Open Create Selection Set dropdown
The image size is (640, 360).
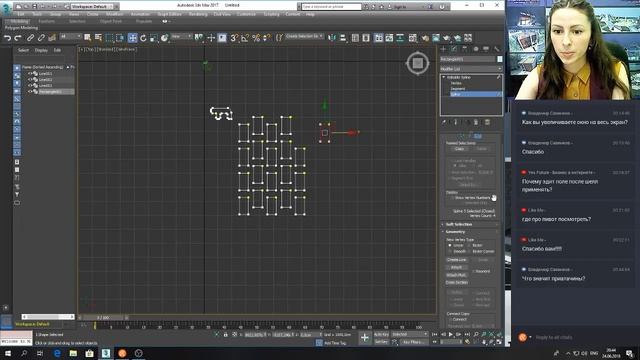pos(304,36)
